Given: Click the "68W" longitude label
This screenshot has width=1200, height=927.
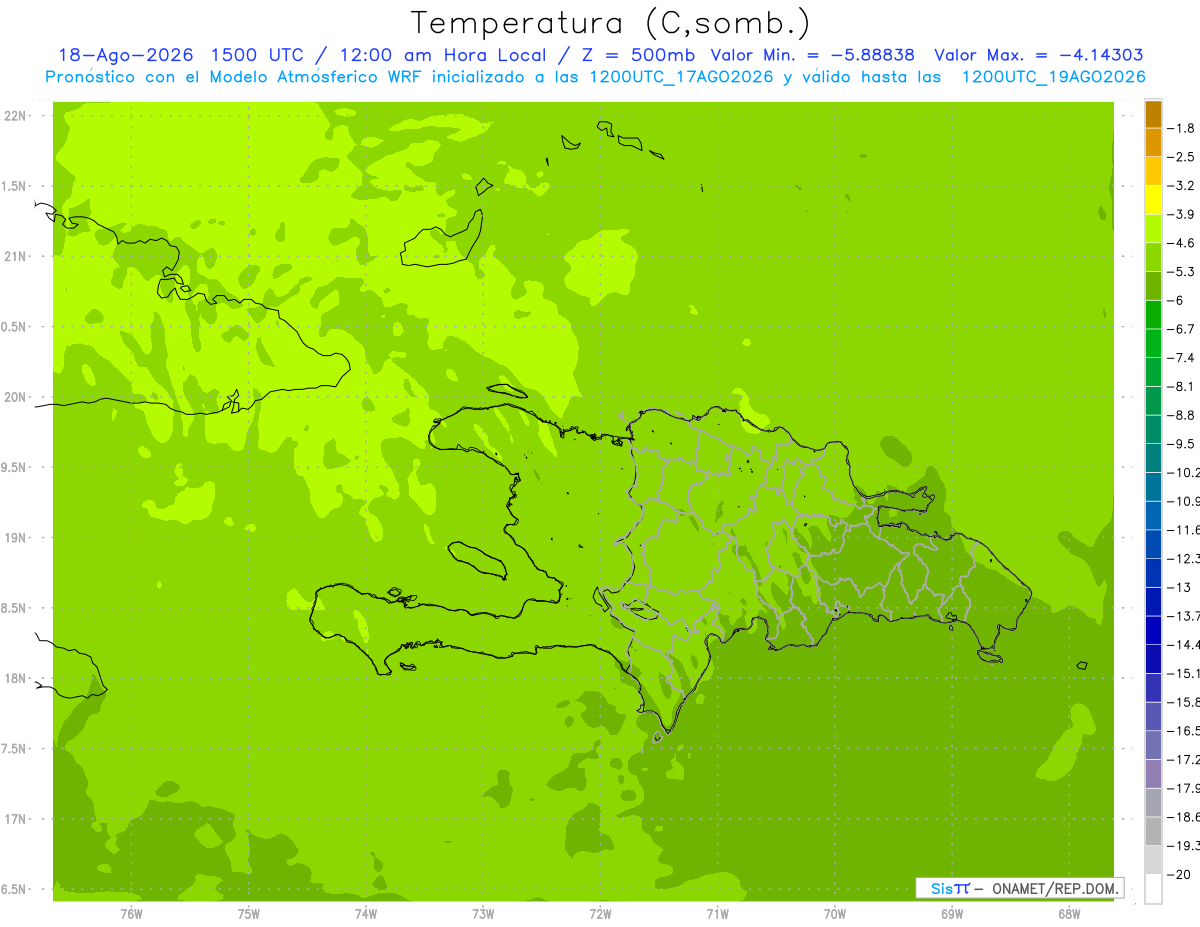Looking at the screenshot, I should [x=1068, y=914].
